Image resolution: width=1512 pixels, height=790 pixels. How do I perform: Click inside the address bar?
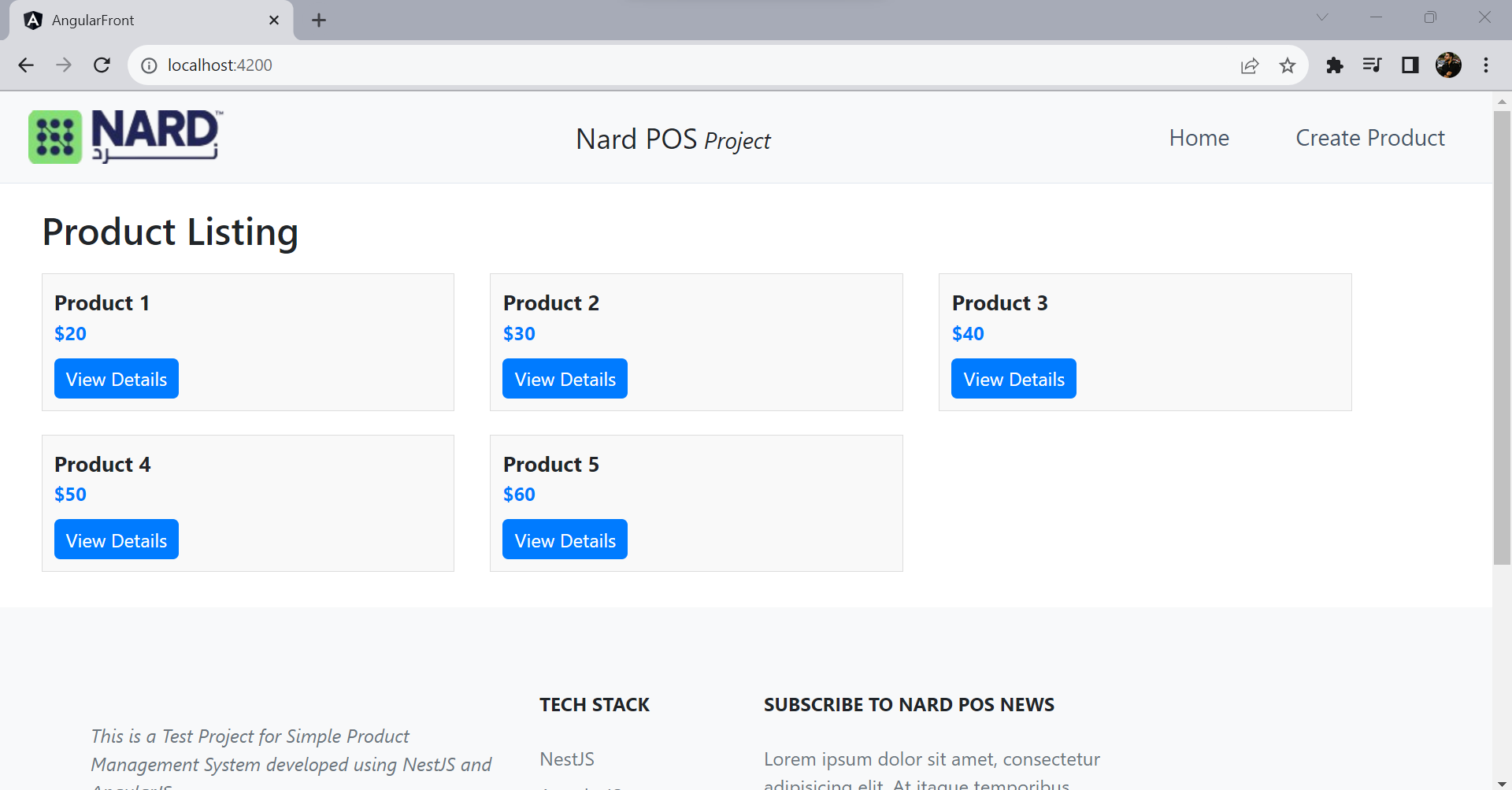click(551, 65)
